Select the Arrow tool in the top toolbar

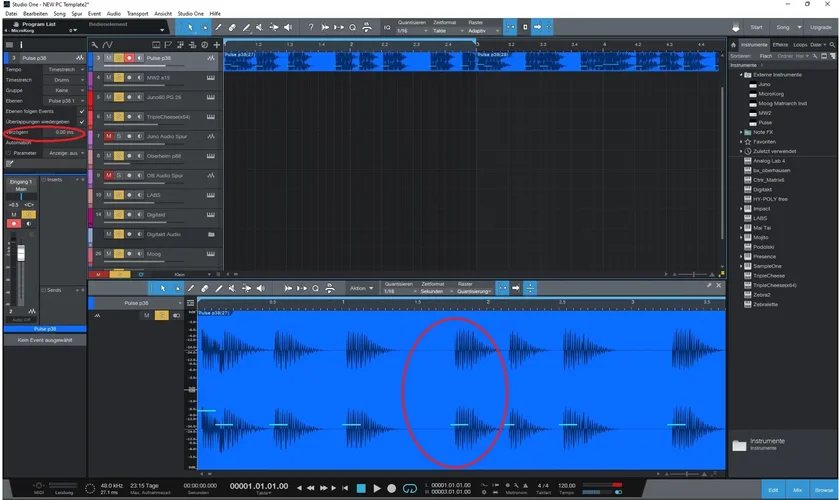point(191,28)
